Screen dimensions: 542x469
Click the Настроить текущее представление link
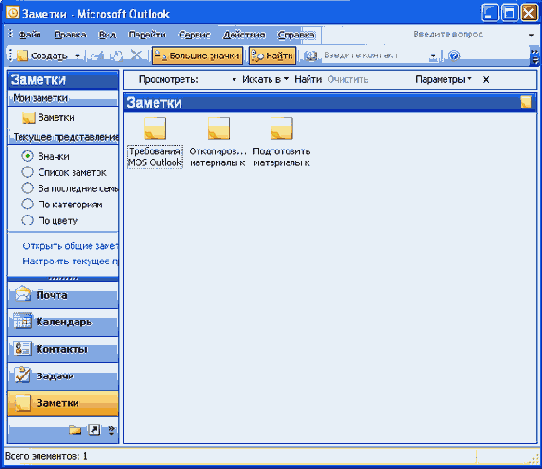coord(70,261)
